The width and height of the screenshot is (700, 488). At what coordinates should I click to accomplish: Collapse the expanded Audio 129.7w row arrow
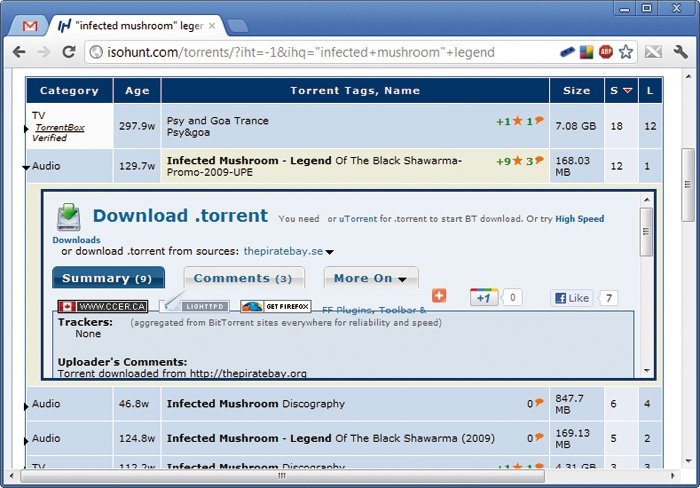pyautogui.click(x=26, y=168)
